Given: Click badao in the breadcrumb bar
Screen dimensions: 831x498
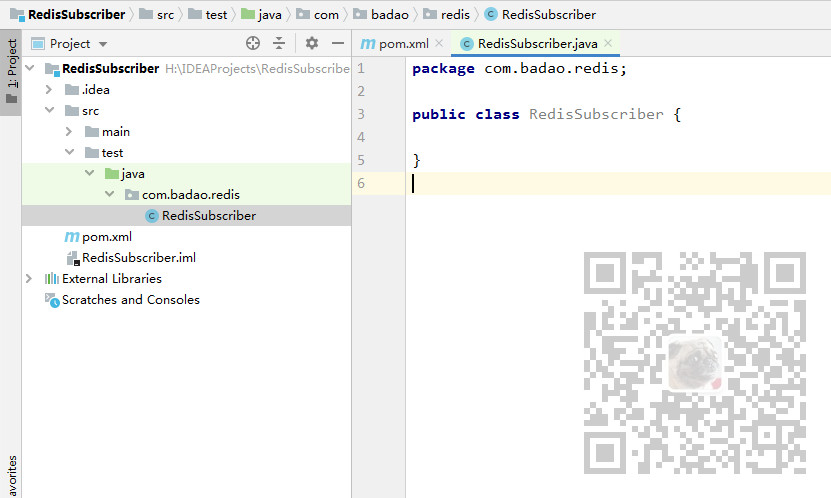Looking at the screenshot, I should pyautogui.click(x=390, y=15).
